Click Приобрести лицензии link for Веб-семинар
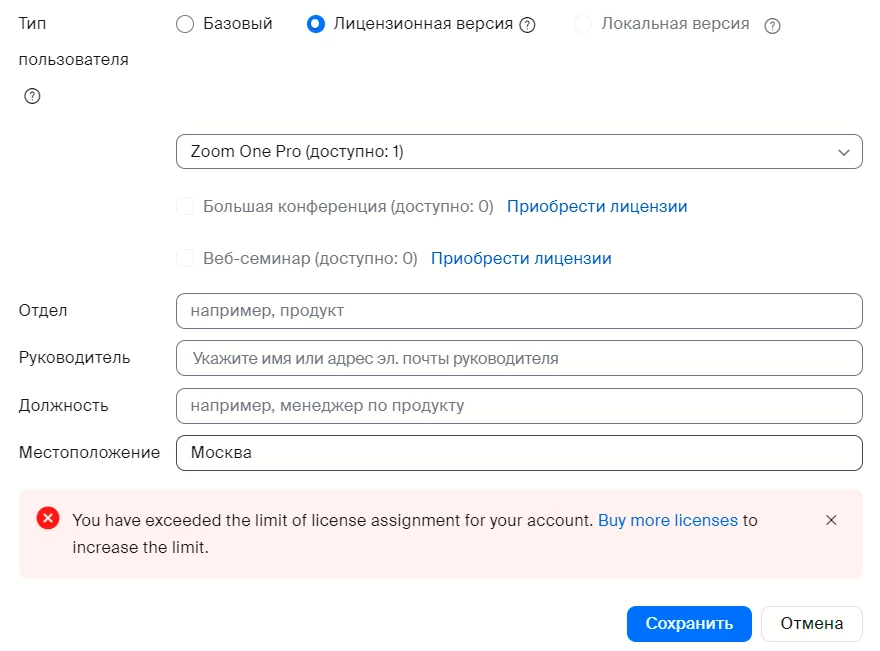Viewport: 880px width, 651px height. tap(521, 258)
